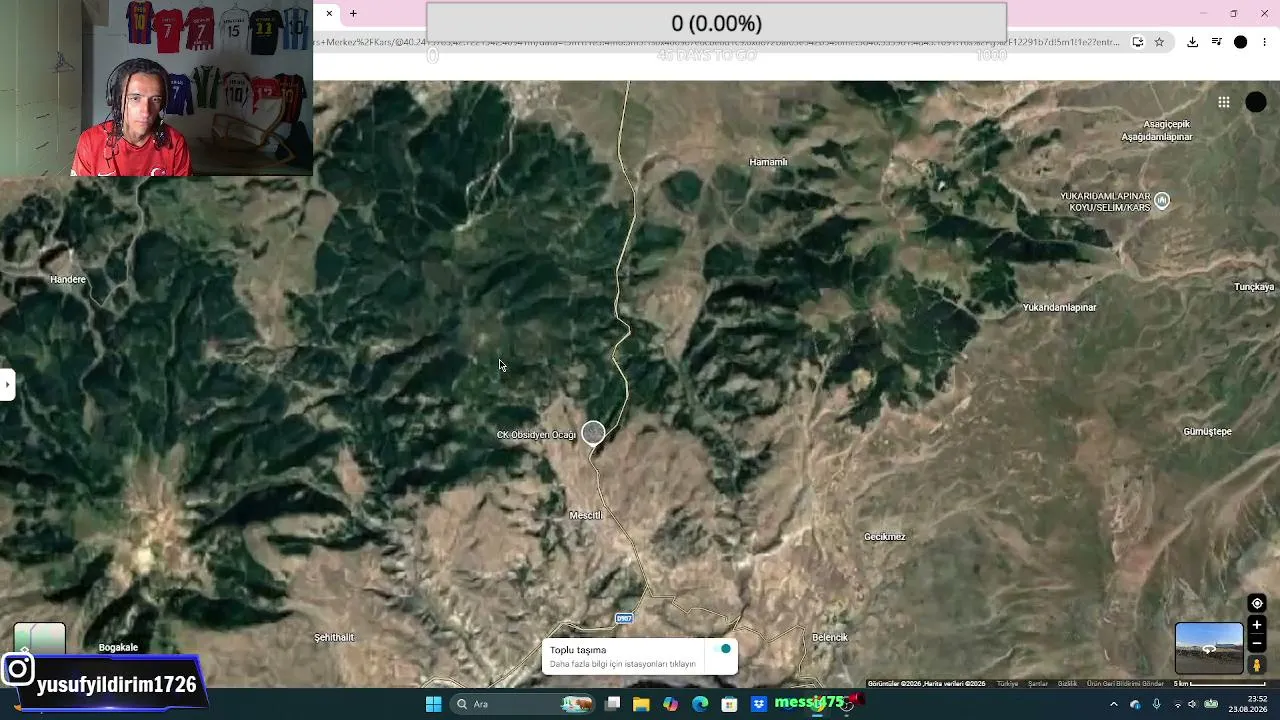1280x720 pixels.
Task: Open the Windows Start menu
Action: 433,704
